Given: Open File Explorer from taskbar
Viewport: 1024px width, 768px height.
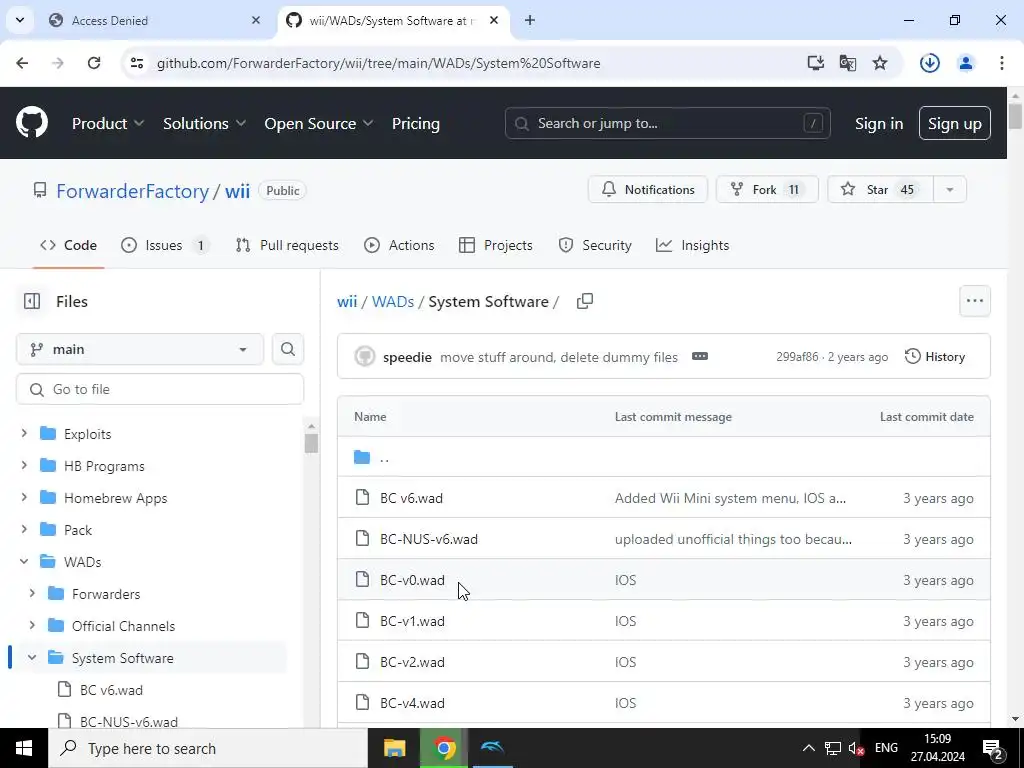Looking at the screenshot, I should [x=394, y=748].
